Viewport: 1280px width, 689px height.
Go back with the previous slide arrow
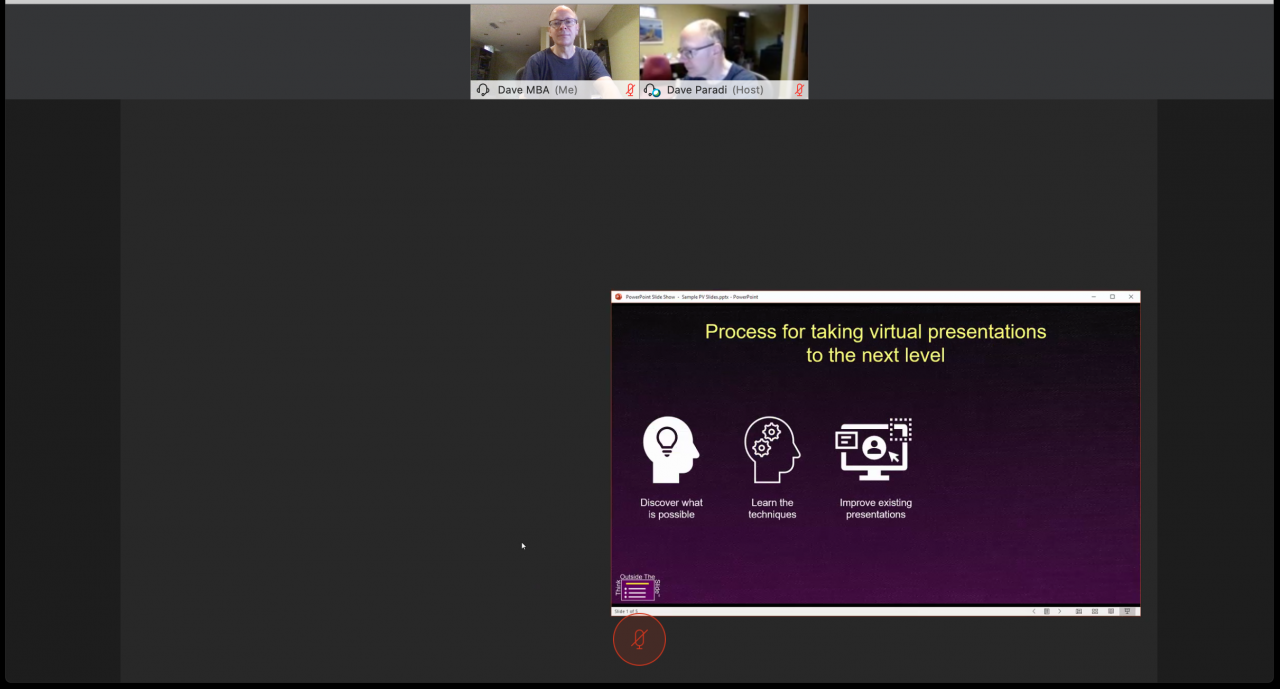(1034, 611)
